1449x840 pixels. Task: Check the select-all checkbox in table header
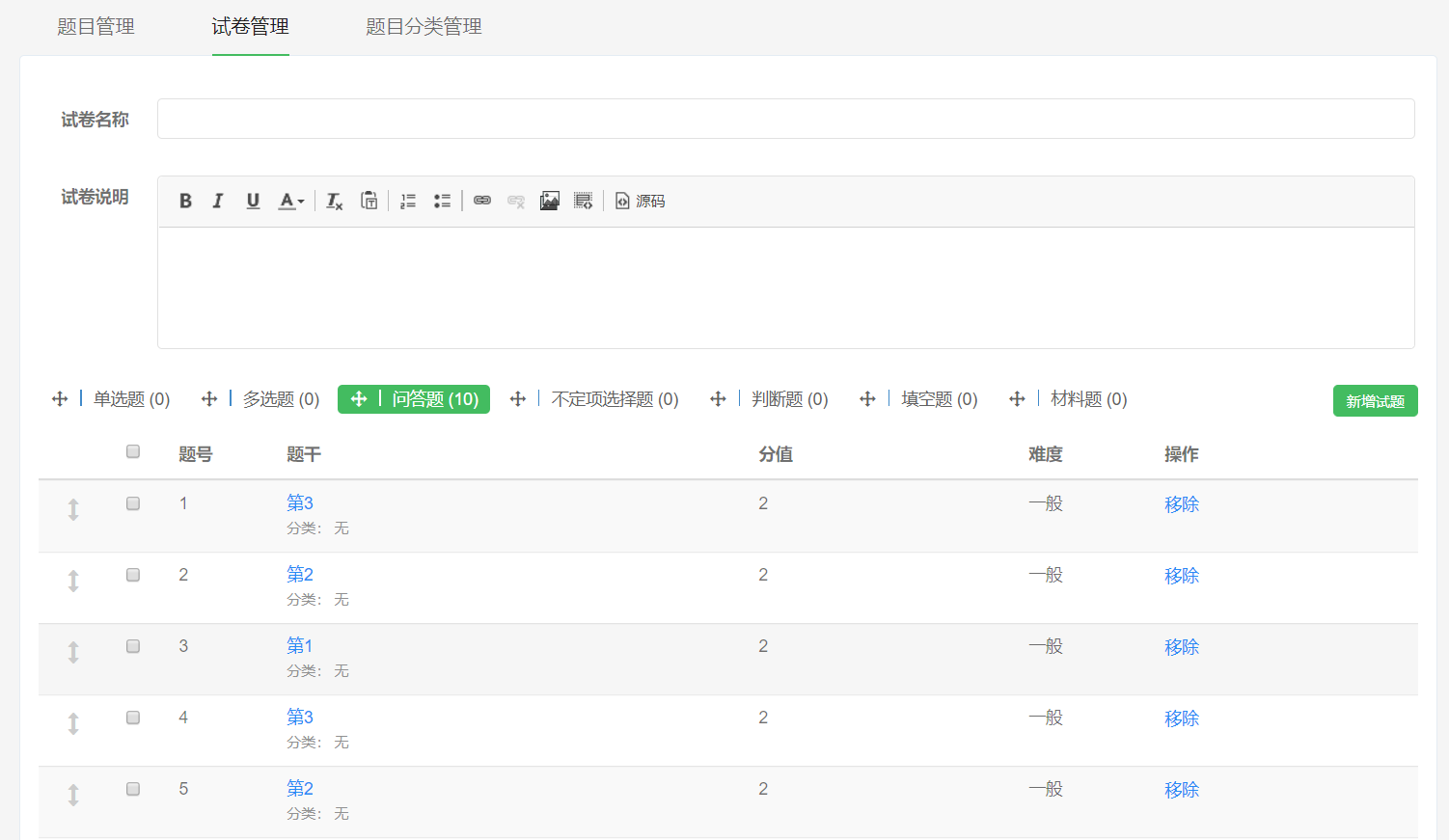(x=133, y=451)
